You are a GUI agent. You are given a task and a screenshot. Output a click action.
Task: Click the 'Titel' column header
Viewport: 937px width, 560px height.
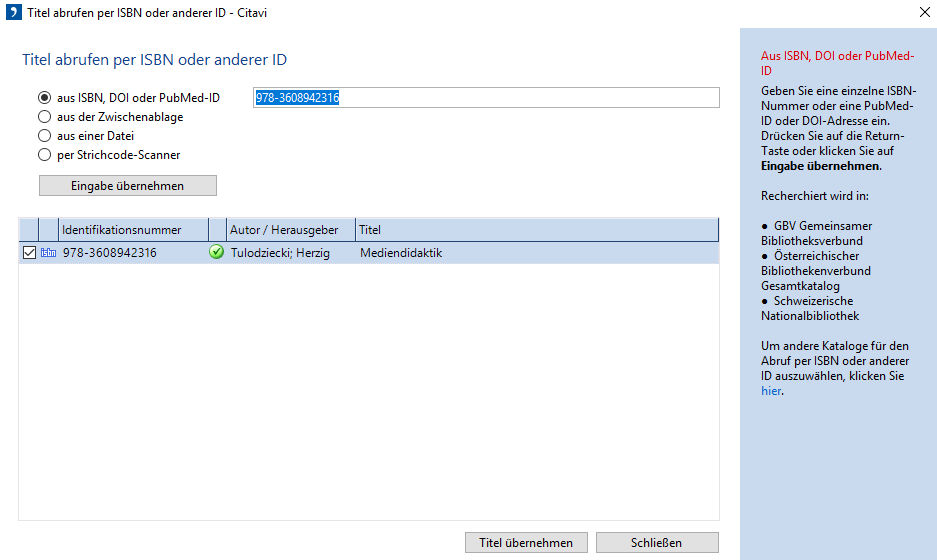click(537, 229)
